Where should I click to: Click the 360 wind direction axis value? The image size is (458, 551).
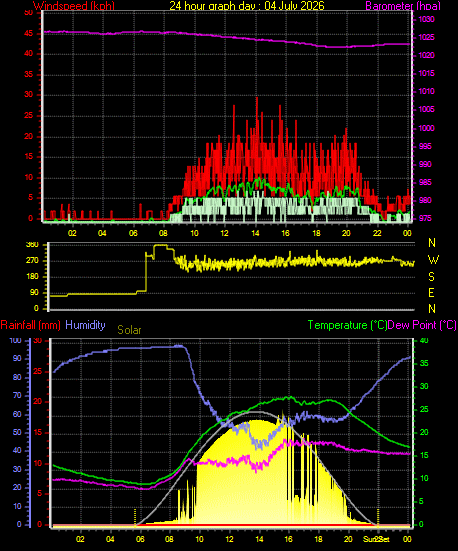click(32, 245)
